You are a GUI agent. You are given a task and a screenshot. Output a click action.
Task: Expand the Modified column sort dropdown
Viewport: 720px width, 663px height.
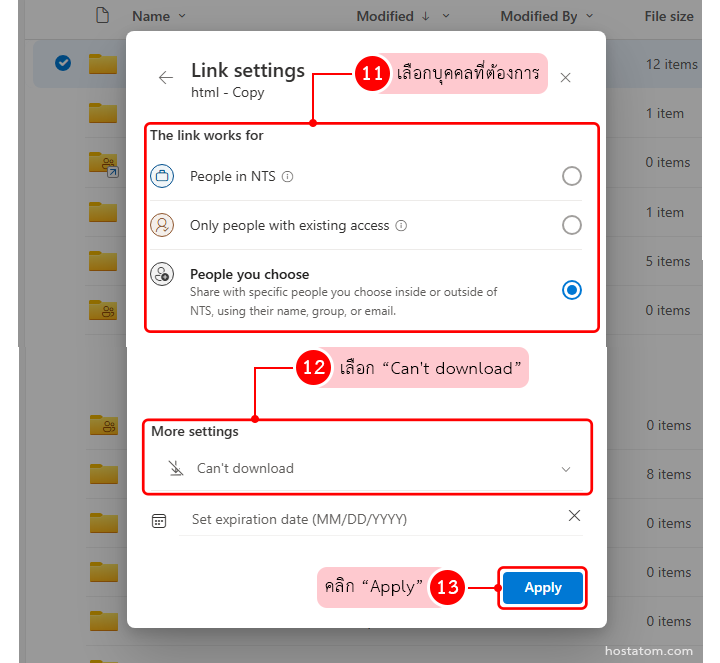coord(446,16)
